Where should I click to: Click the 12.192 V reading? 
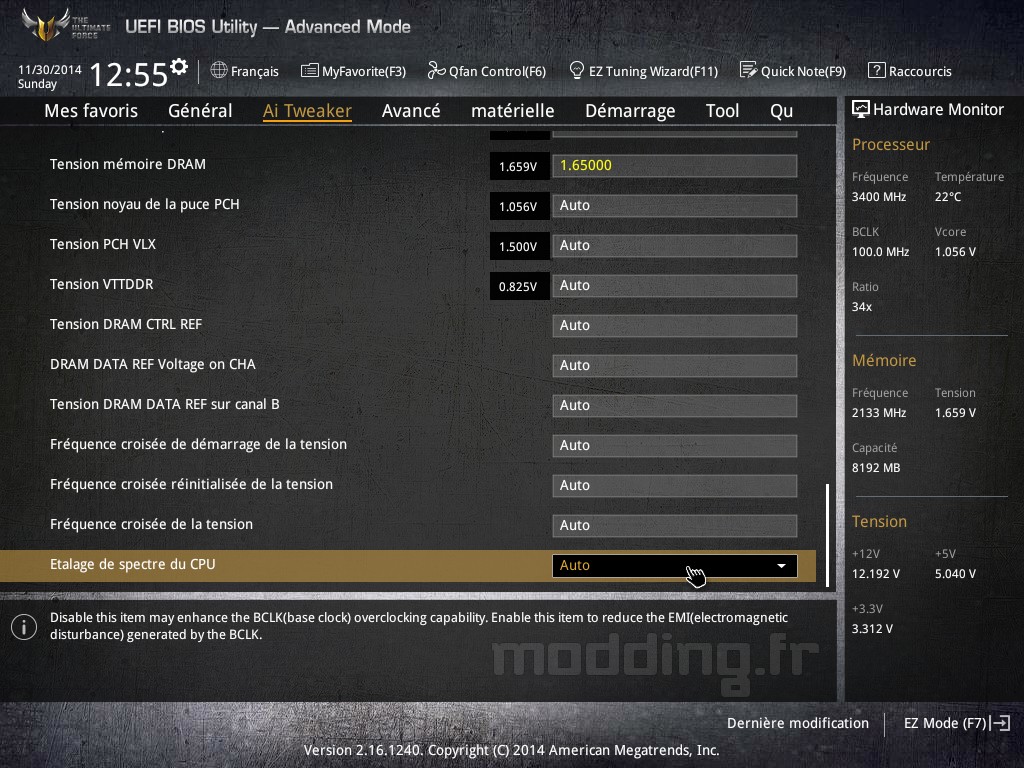tap(876, 574)
